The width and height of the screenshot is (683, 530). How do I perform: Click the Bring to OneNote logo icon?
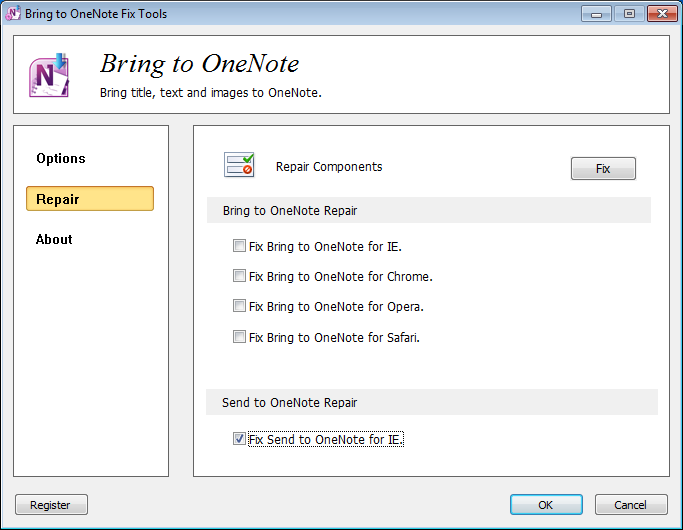[49, 75]
